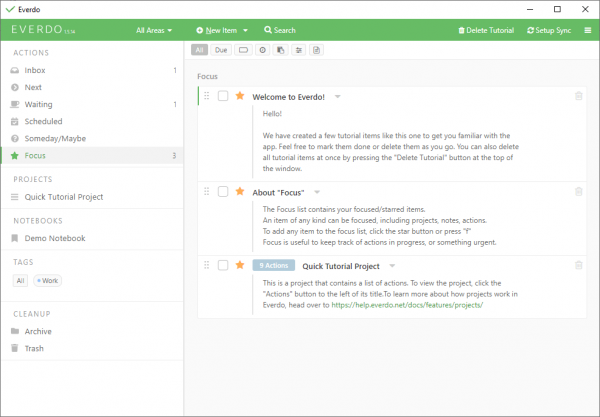The image size is (600, 417).
Task: Click the Archive folder icon
Action: tap(15, 331)
